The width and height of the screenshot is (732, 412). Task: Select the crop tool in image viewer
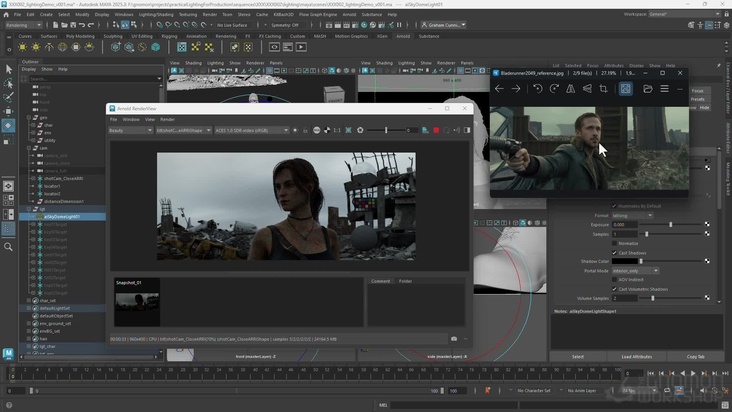603,89
